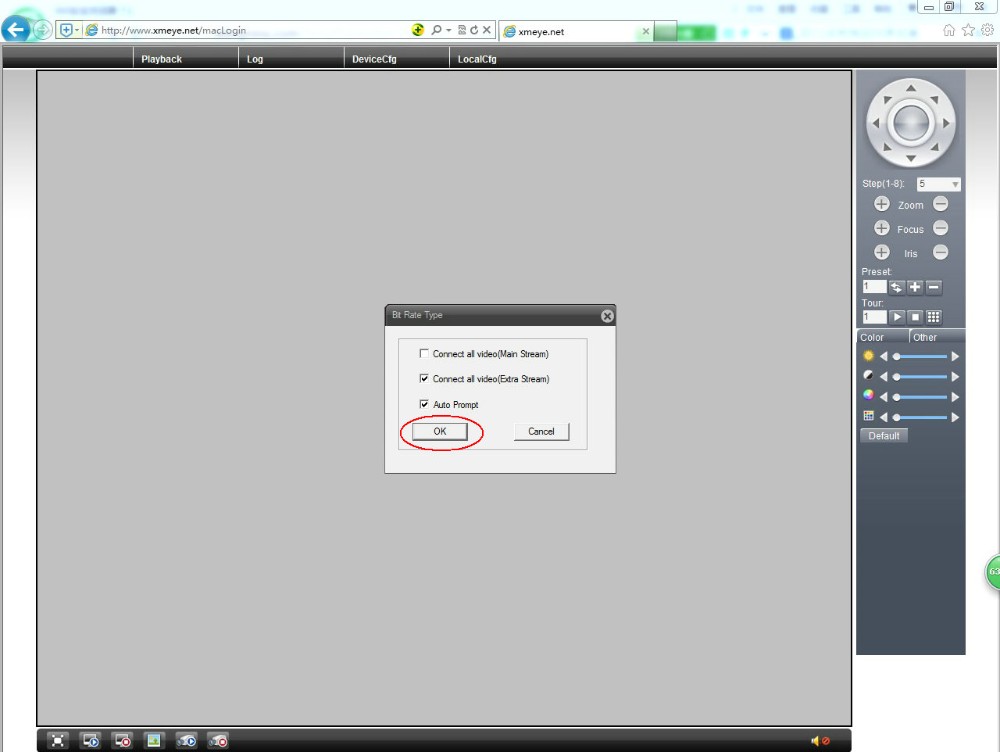Viewport: 1000px width, 752px height.
Task: Click the add preset plus icon
Action: tap(915, 287)
